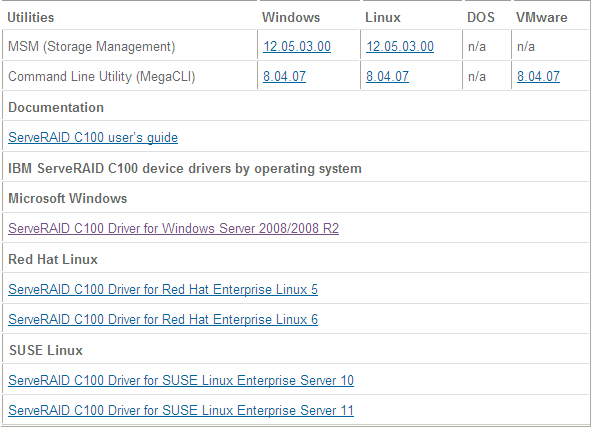Screen dimensions: 593x439
Task: Open MSM 12.05.03.00 download for Windows
Action: [x=297, y=47]
